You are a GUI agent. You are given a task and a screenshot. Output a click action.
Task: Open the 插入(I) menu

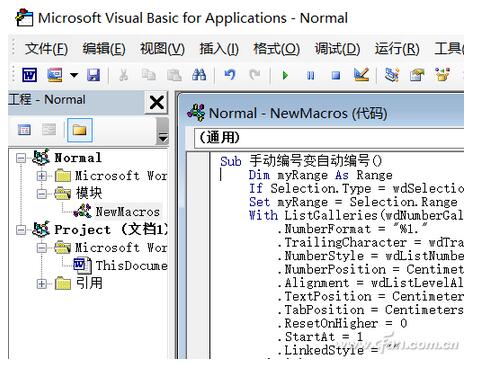click(x=219, y=49)
